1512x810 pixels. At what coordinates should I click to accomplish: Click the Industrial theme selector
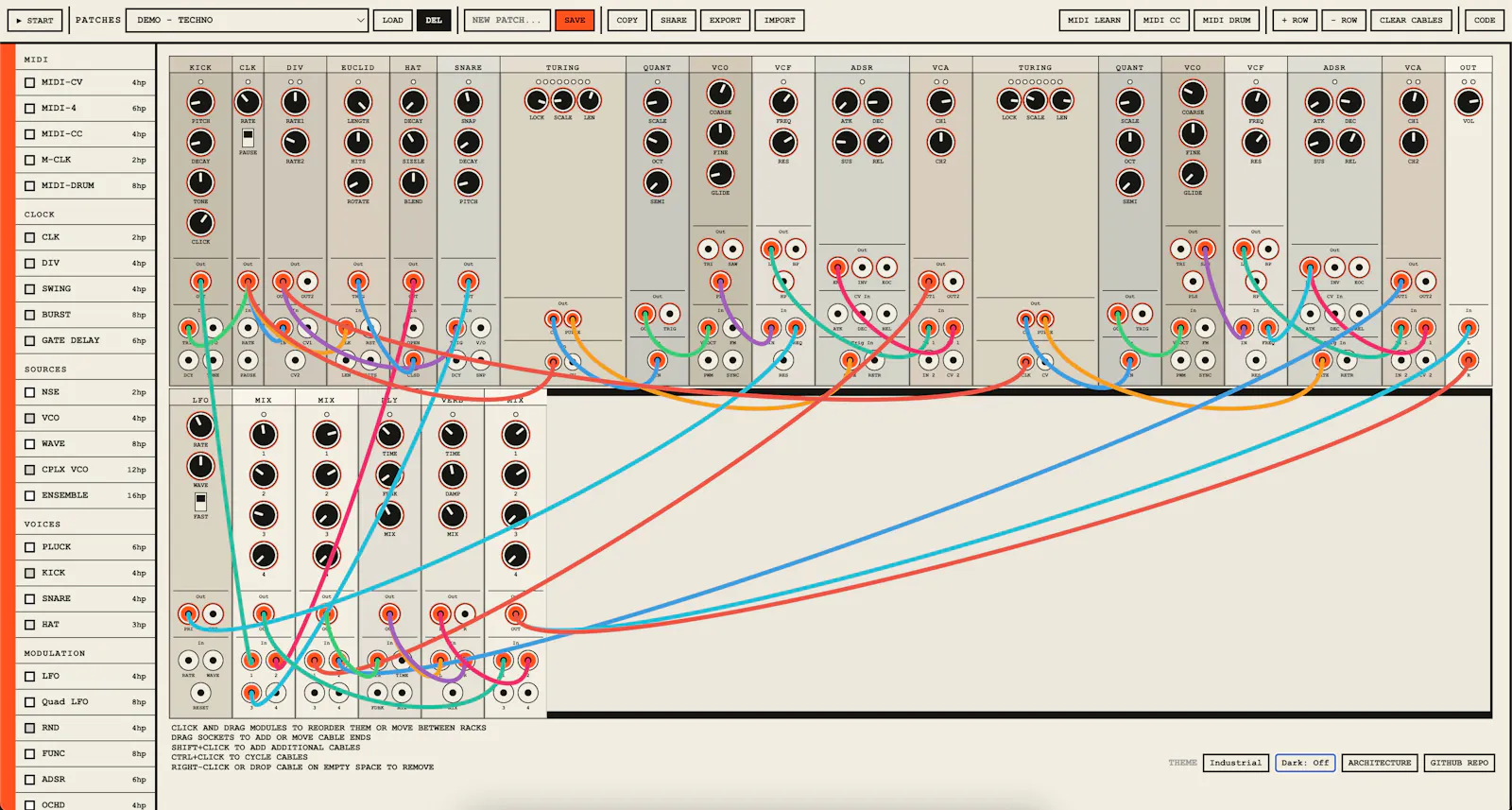pos(1236,763)
